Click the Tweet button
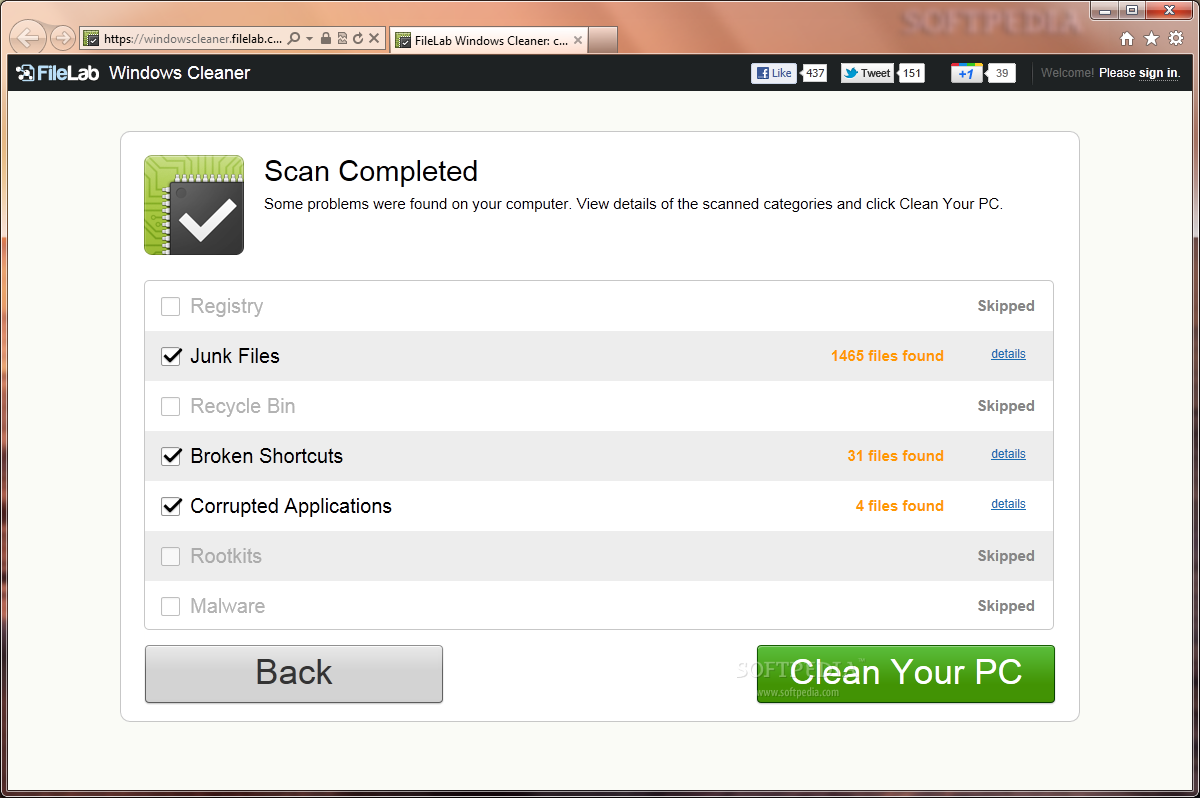This screenshot has width=1200, height=798. (x=867, y=73)
